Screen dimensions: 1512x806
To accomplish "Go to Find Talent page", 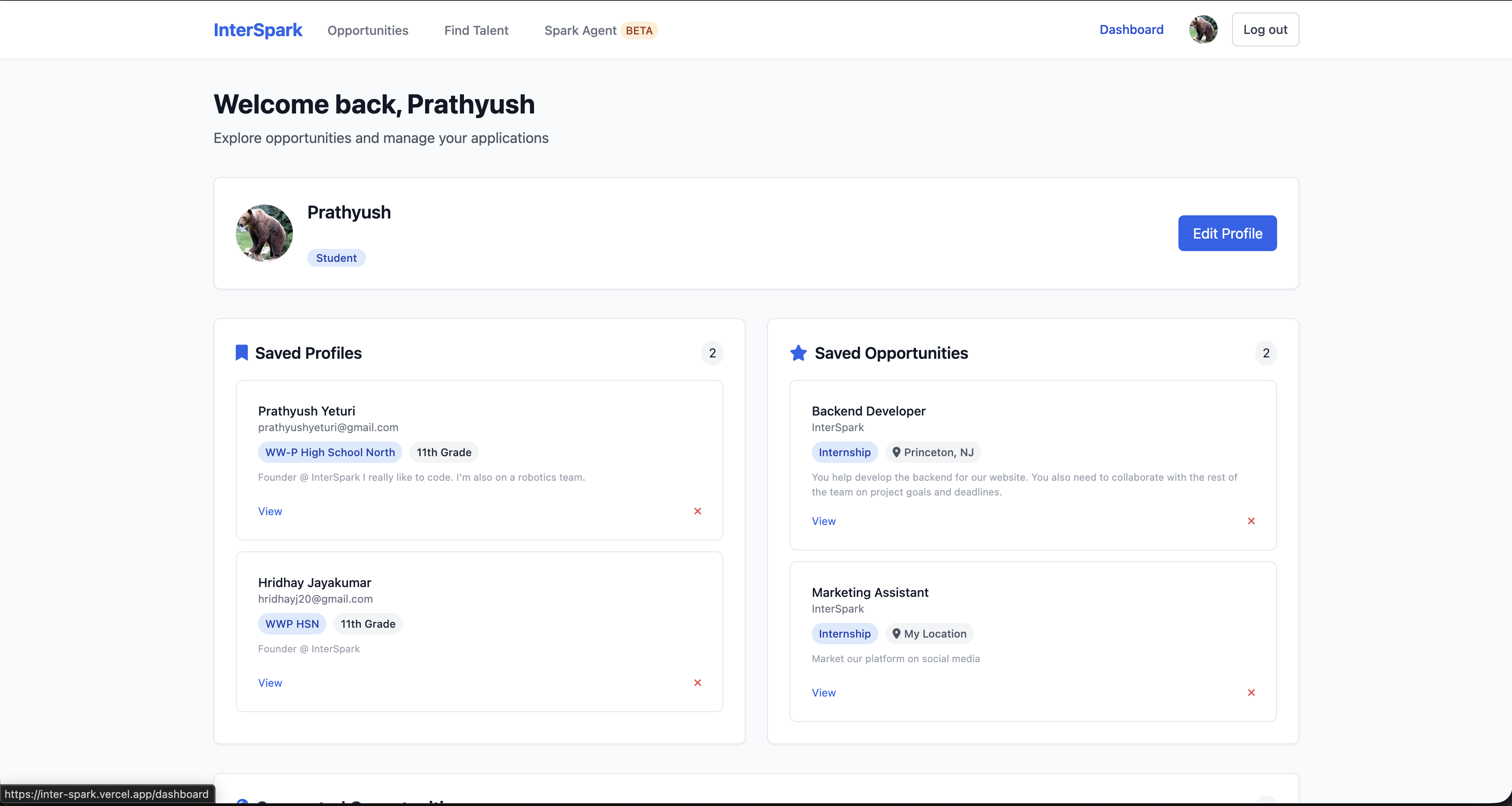I will 476,30.
